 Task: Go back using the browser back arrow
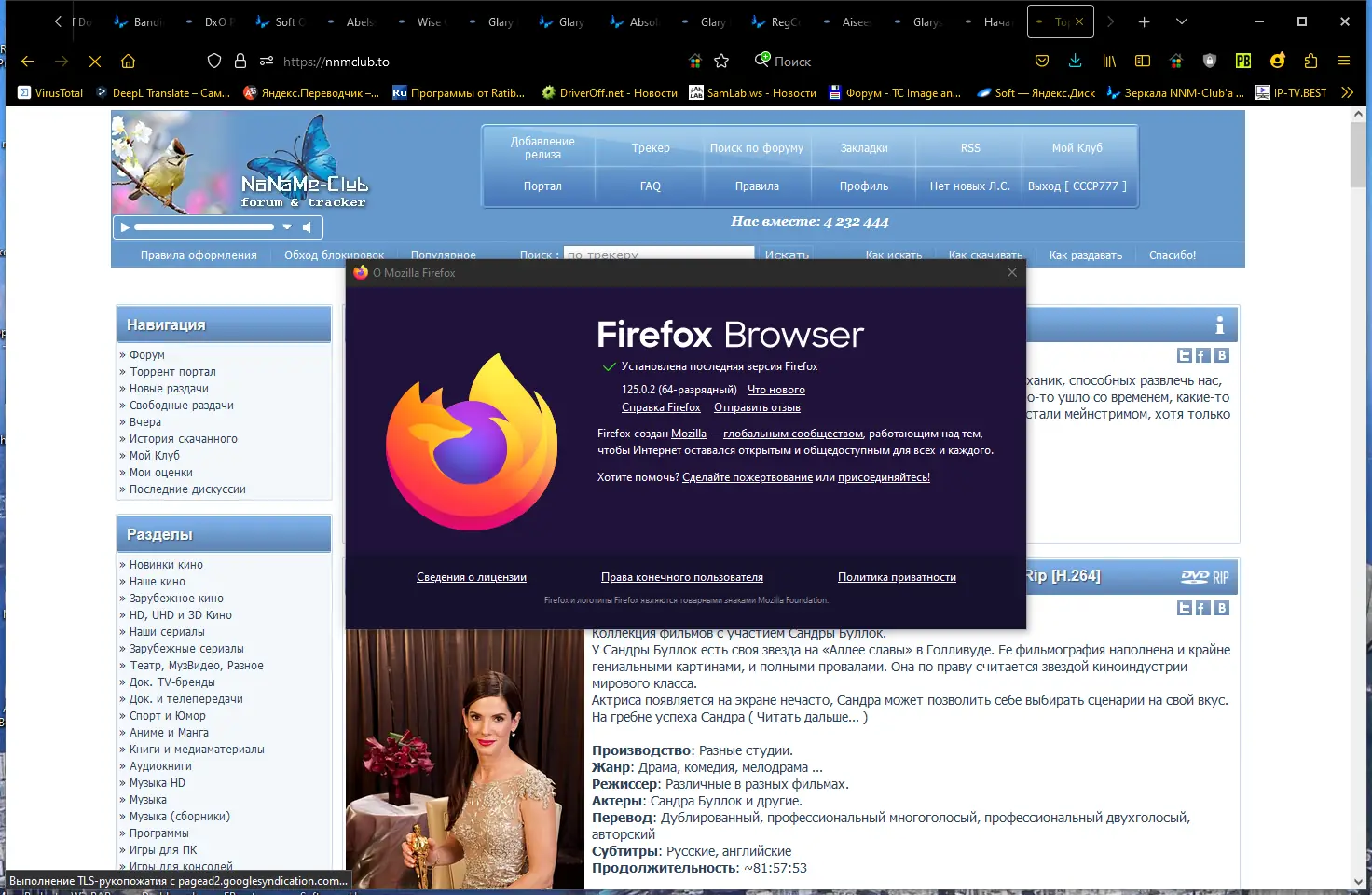click(28, 62)
